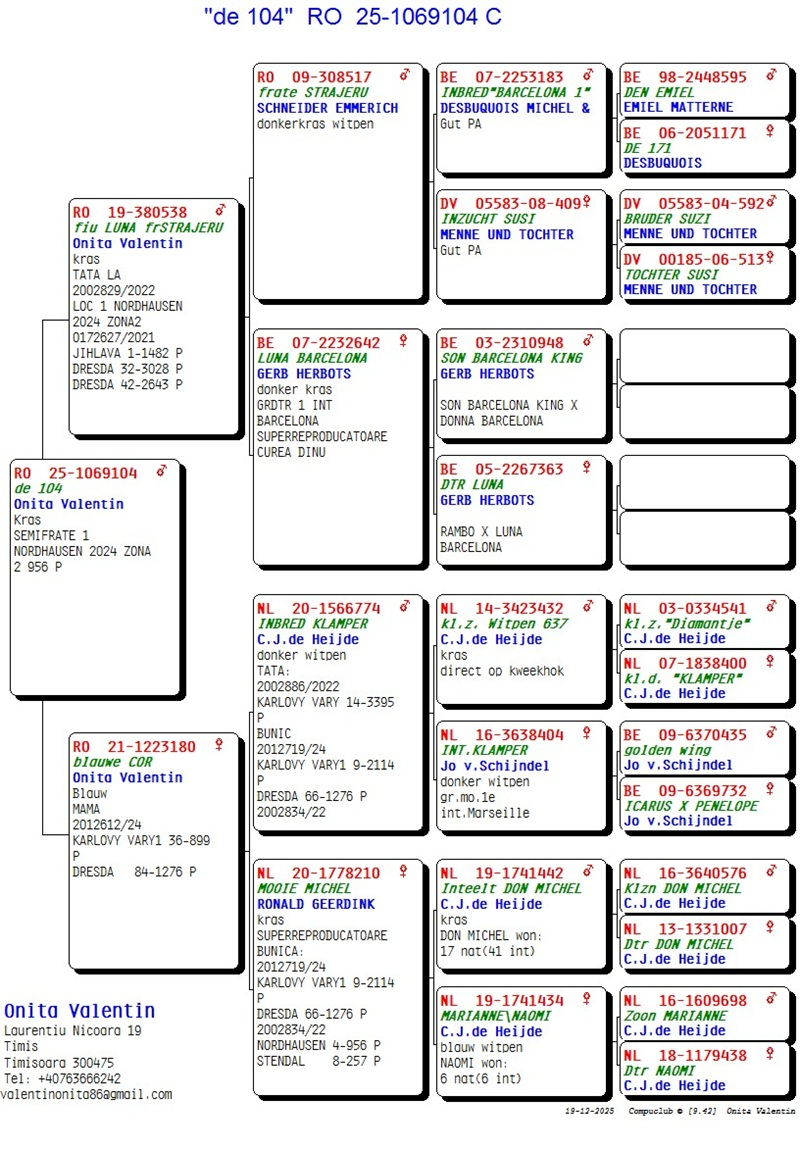Click the female symbol beside RO 21-1223180
This screenshot has width=800, height=1149.
tap(219, 745)
